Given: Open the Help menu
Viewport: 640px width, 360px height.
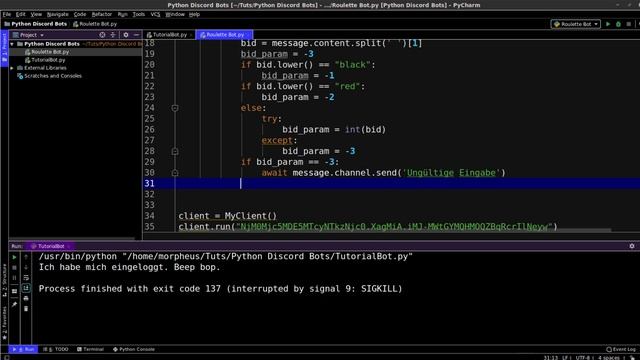Looking at the screenshot, I should coord(194,14).
